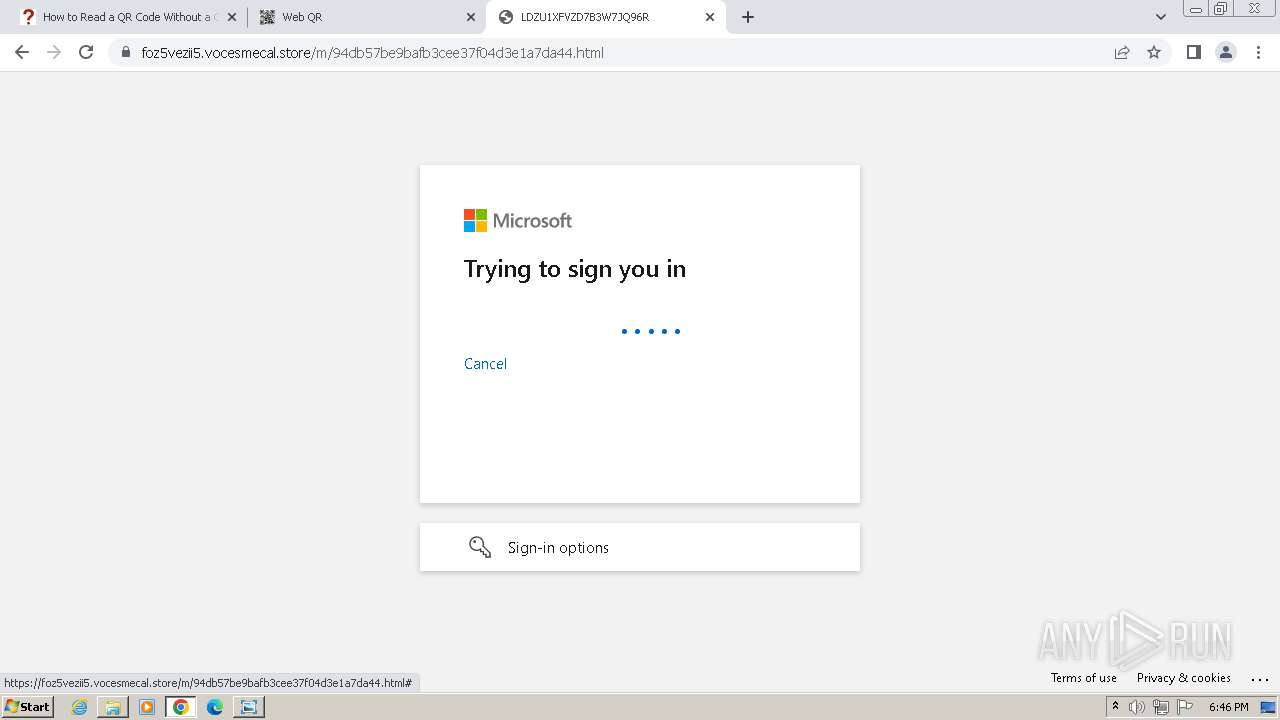This screenshot has height=720, width=1280.
Task: Restore down the Chrome window
Action: click(1221, 8)
